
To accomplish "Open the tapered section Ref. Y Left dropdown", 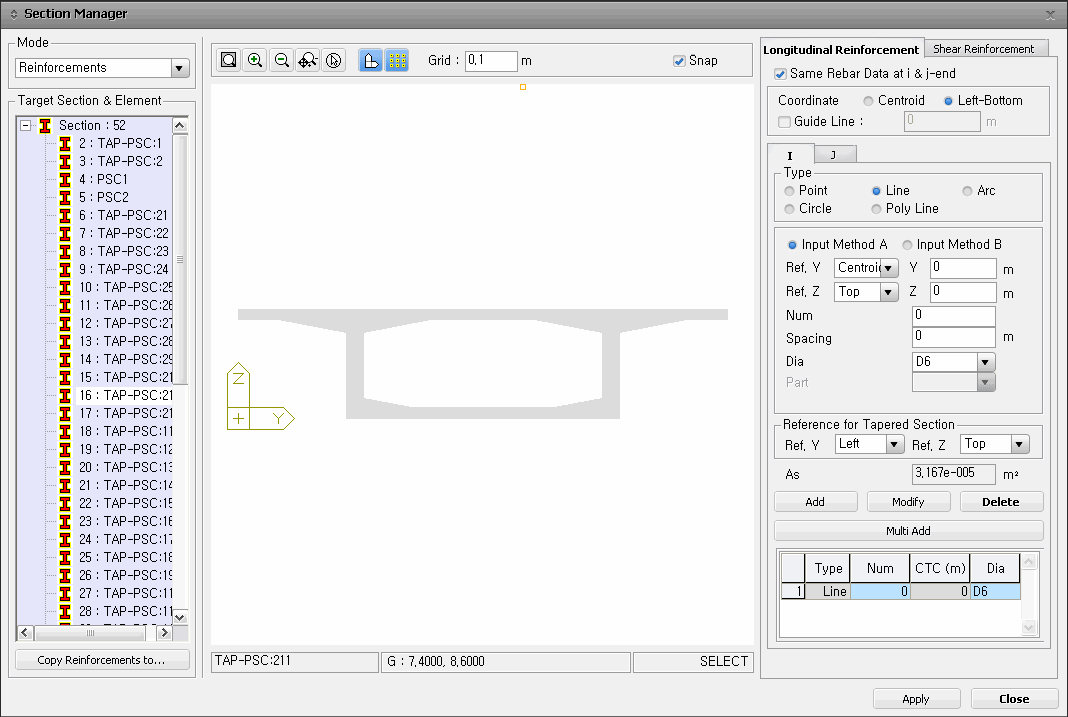I will point(894,445).
